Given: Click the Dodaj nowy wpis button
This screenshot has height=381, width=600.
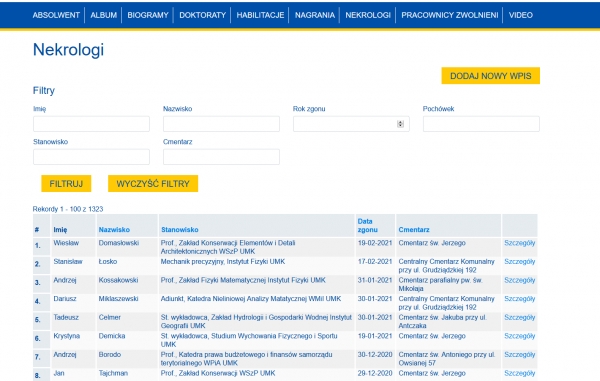Looking at the screenshot, I should pyautogui.click(x=491, y=76).
